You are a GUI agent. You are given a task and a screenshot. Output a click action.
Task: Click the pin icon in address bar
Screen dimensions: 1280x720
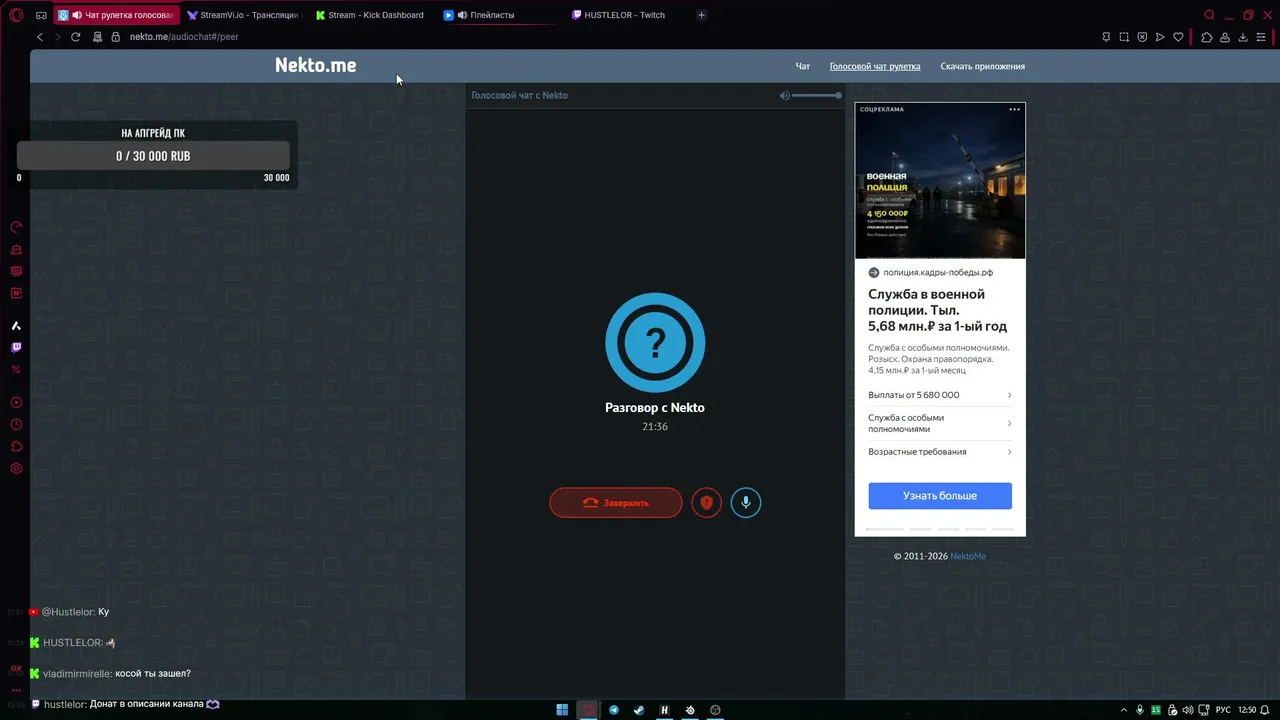coord(1106,37)
